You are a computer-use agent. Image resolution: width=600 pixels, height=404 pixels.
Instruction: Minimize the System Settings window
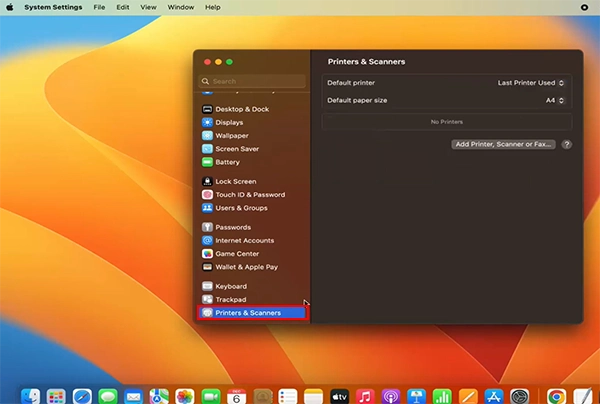pyautogui.click(x=218, y=62)
